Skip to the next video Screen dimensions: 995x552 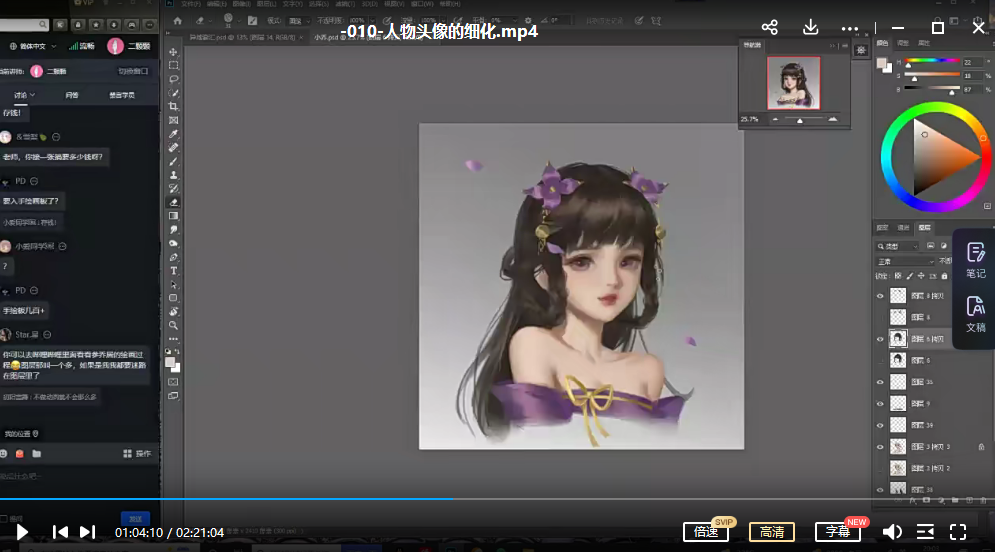[88, 532]
